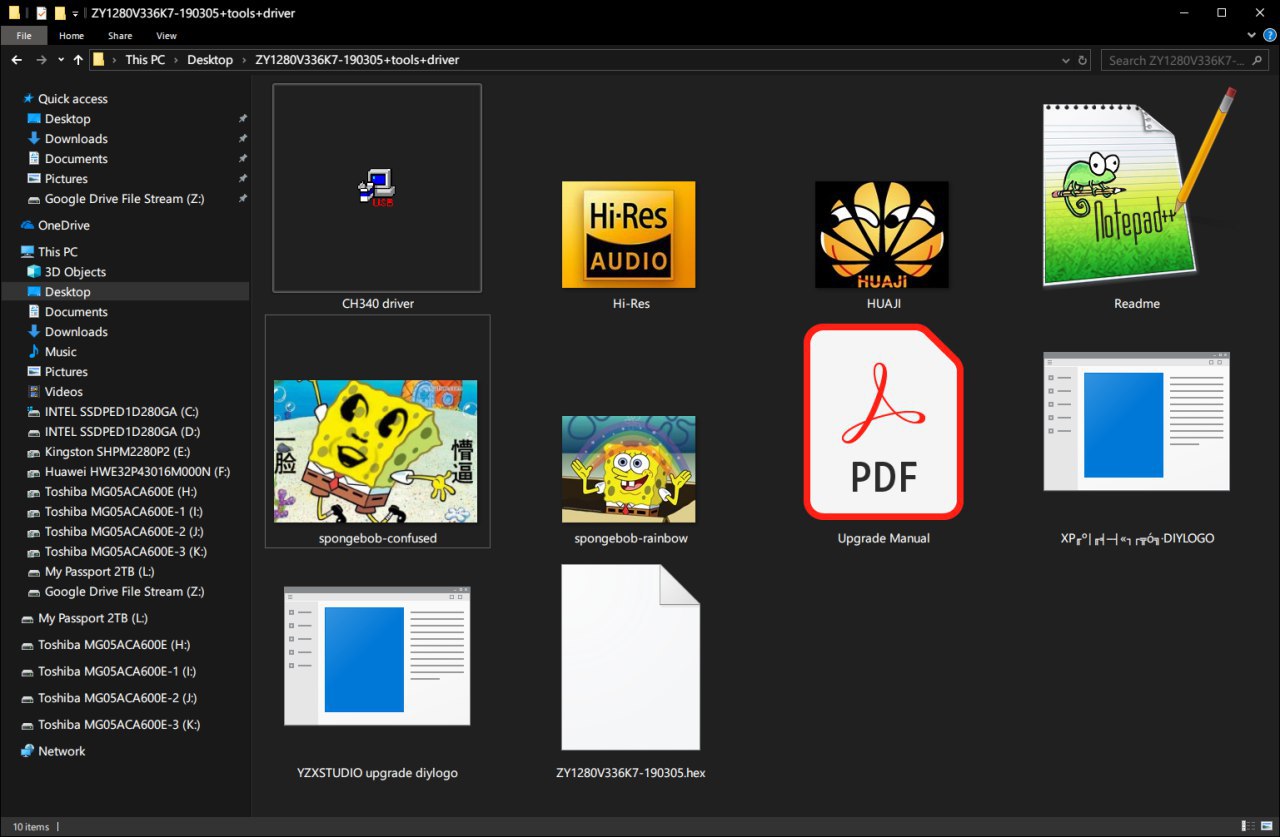1280x837 pixels.
Task: Switch to the View ribbon tab
Action: 166,35
